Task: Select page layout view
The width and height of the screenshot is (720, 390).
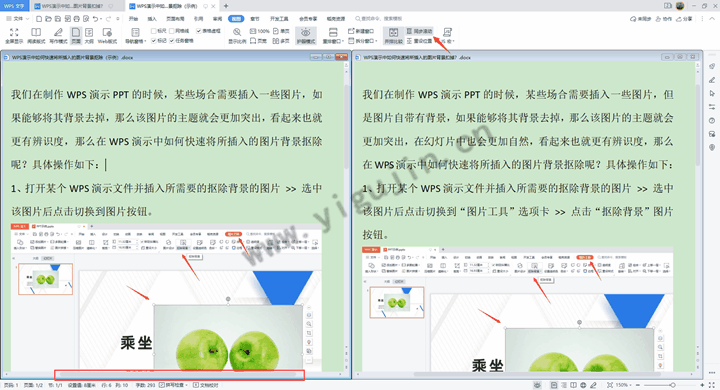Action: [x=76, y=36]
